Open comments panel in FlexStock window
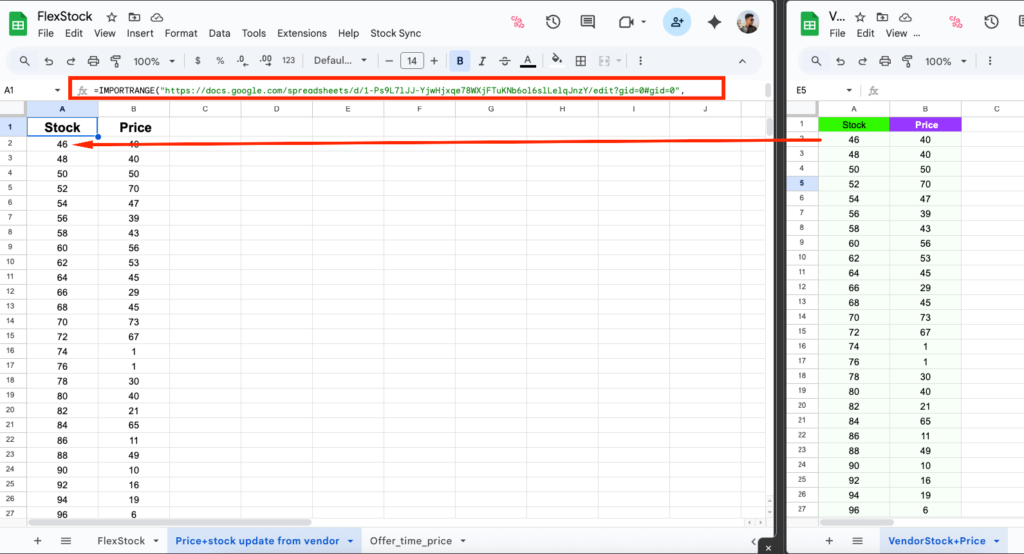Image resolution: width=1024 pixels, height=554 pixels. pos(588,22)
